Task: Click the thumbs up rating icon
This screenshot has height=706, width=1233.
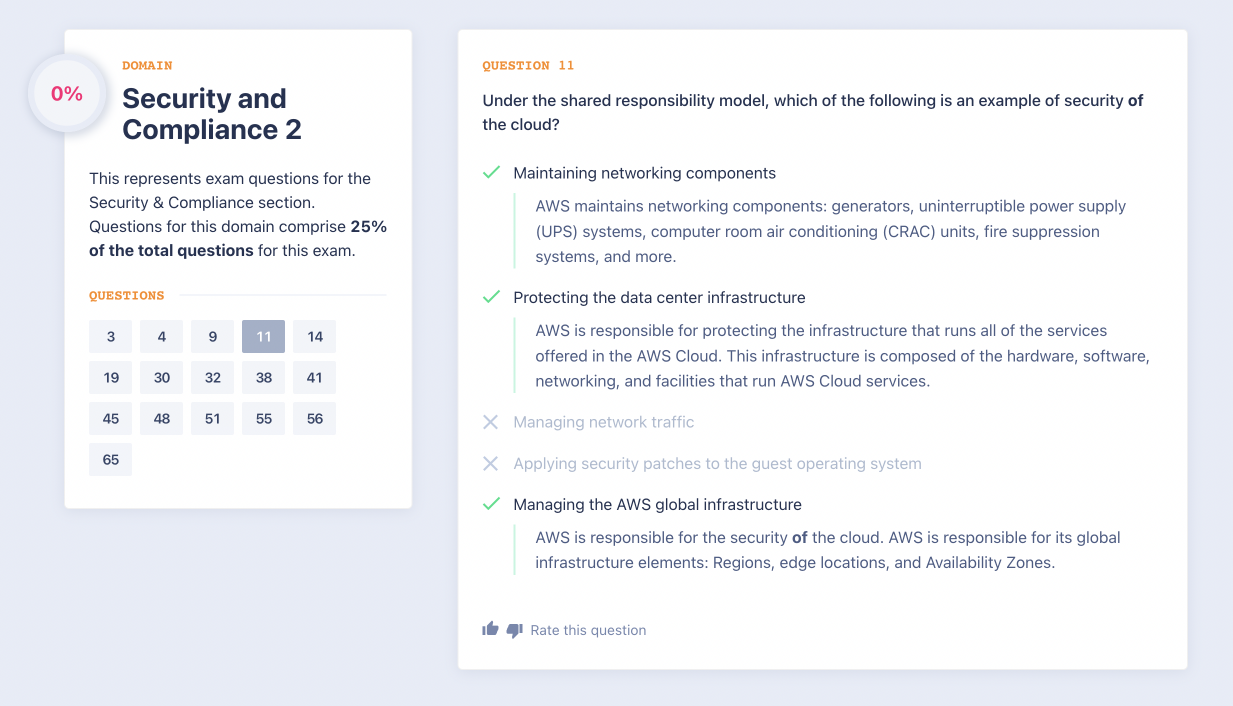Action: [490, 629]
